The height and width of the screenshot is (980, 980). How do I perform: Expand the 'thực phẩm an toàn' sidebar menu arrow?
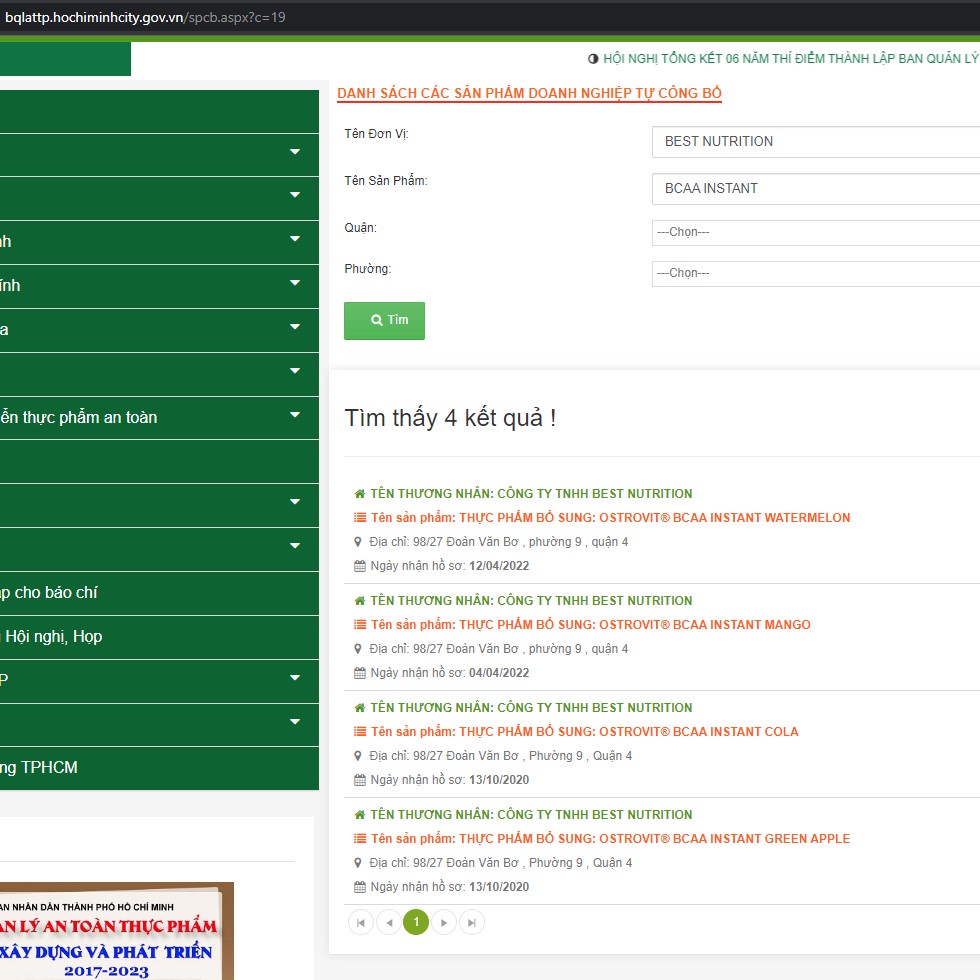(295, 415)
